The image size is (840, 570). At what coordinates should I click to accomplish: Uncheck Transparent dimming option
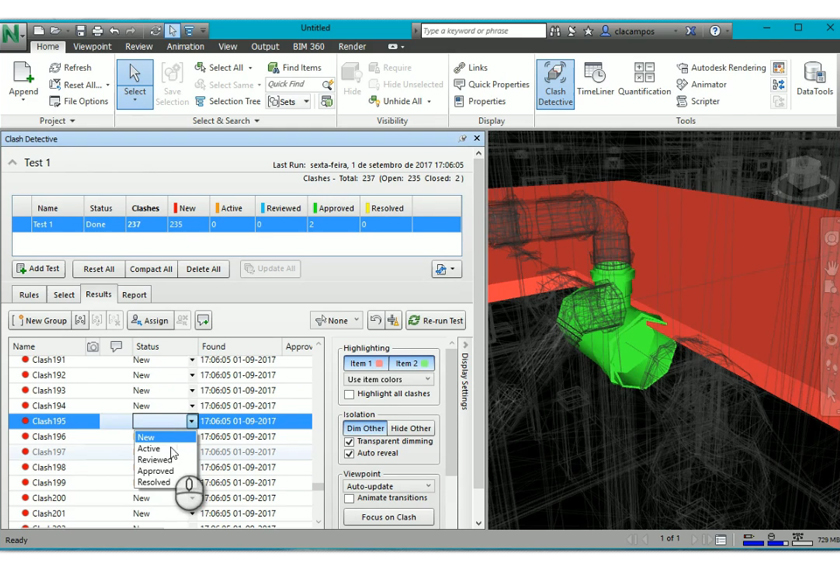click(350, 441)
